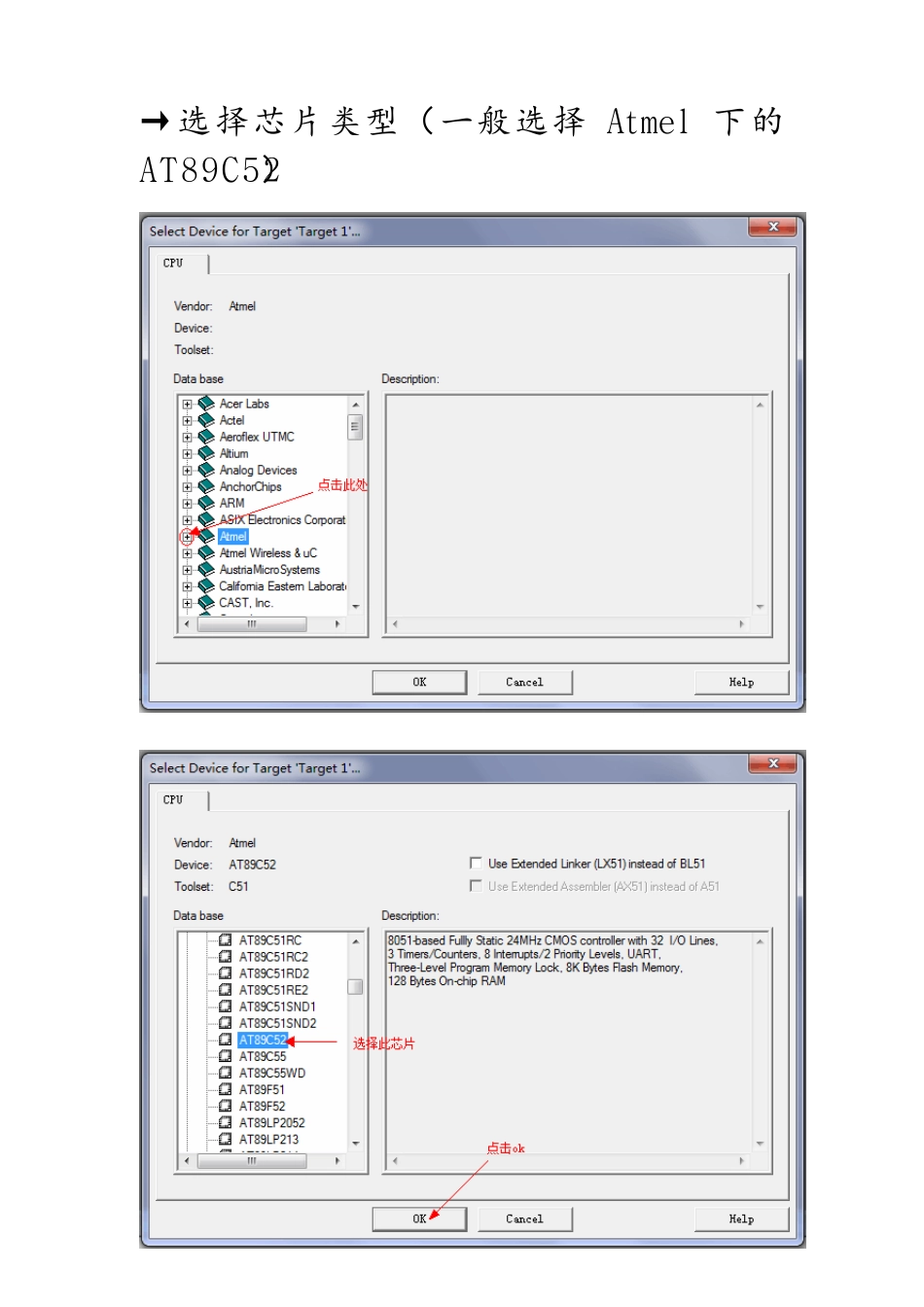
Task: Expand the California Eastern Laborat node
Action: (x=187, y=585)
